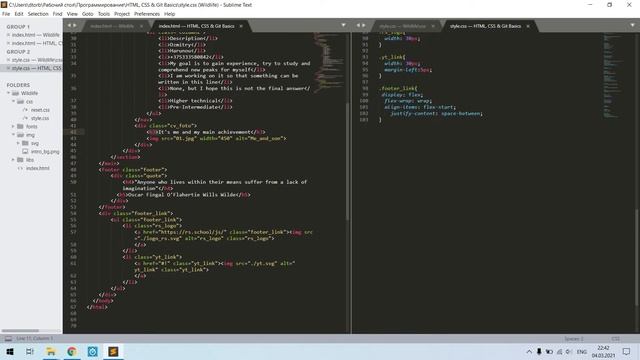Screen dimensions: 640x360
Task: Open intro_bg.png image file
Action: coord(45,151)
